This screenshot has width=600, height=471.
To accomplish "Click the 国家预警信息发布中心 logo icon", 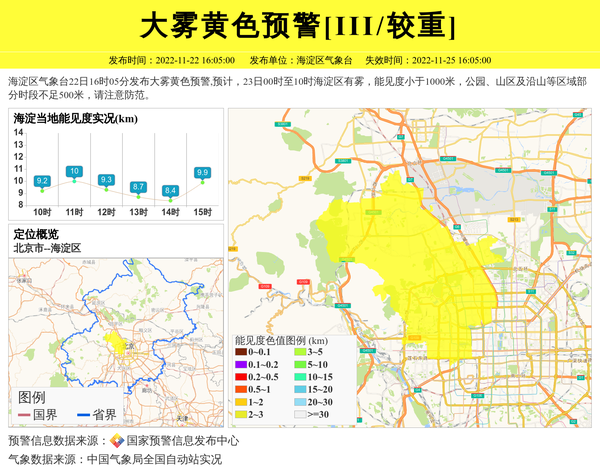I will click(x=117, y=441).
